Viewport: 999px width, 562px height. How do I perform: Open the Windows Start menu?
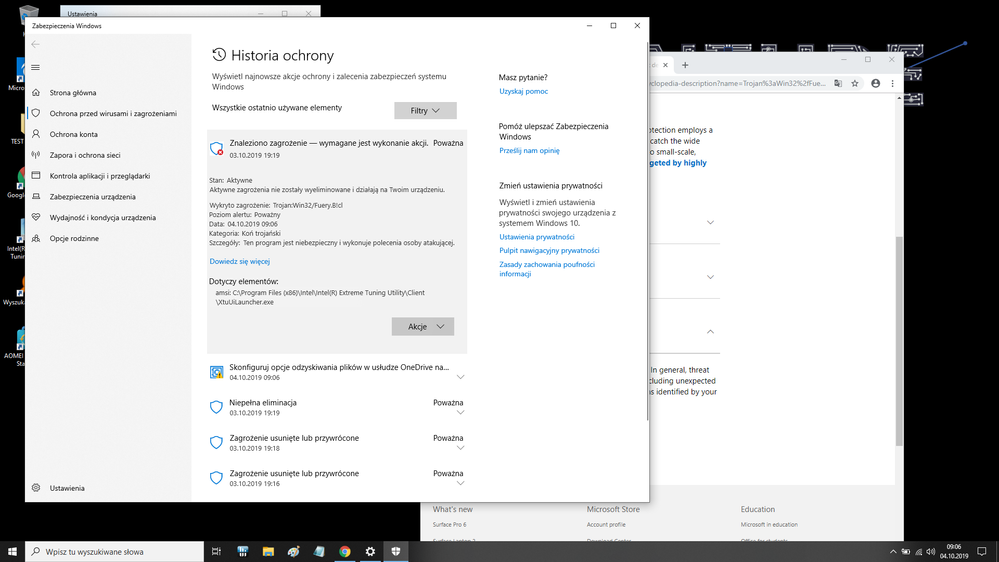point(12,551)
